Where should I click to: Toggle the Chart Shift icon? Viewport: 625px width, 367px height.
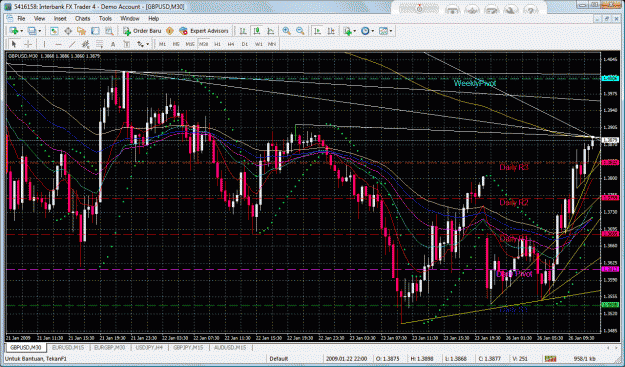(x=331, y=31)
